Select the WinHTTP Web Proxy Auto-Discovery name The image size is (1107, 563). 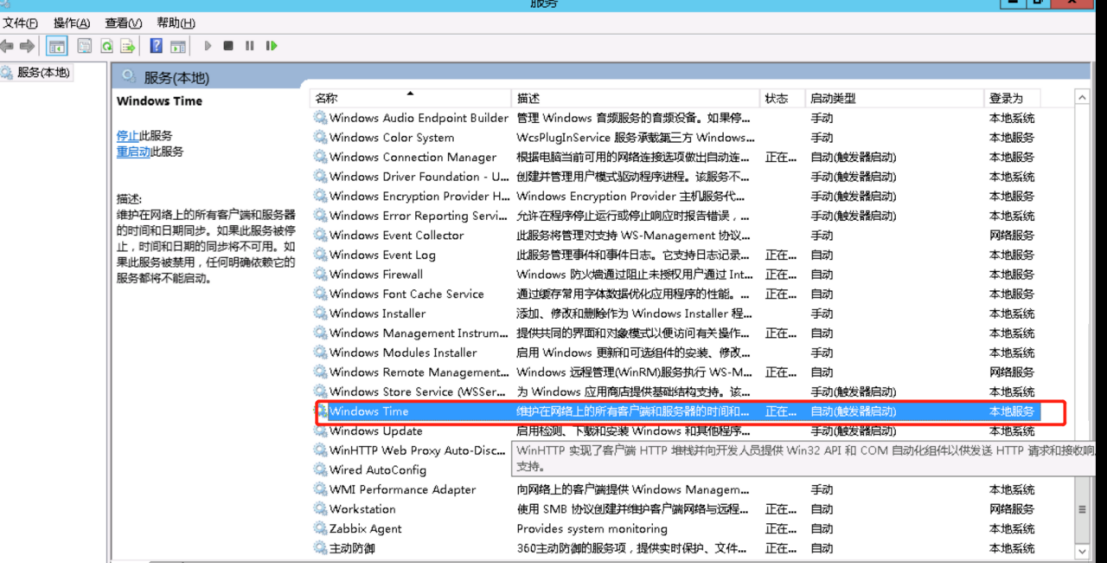coord(417,451)
